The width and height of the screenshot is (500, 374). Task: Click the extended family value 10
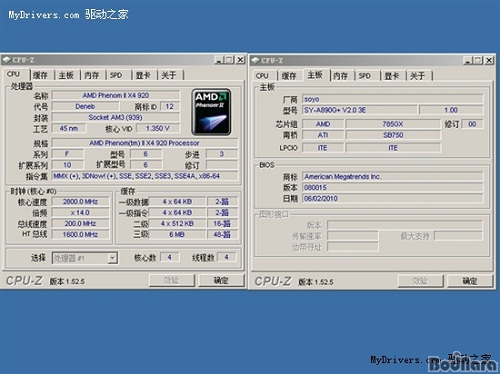tap(68, 165)
